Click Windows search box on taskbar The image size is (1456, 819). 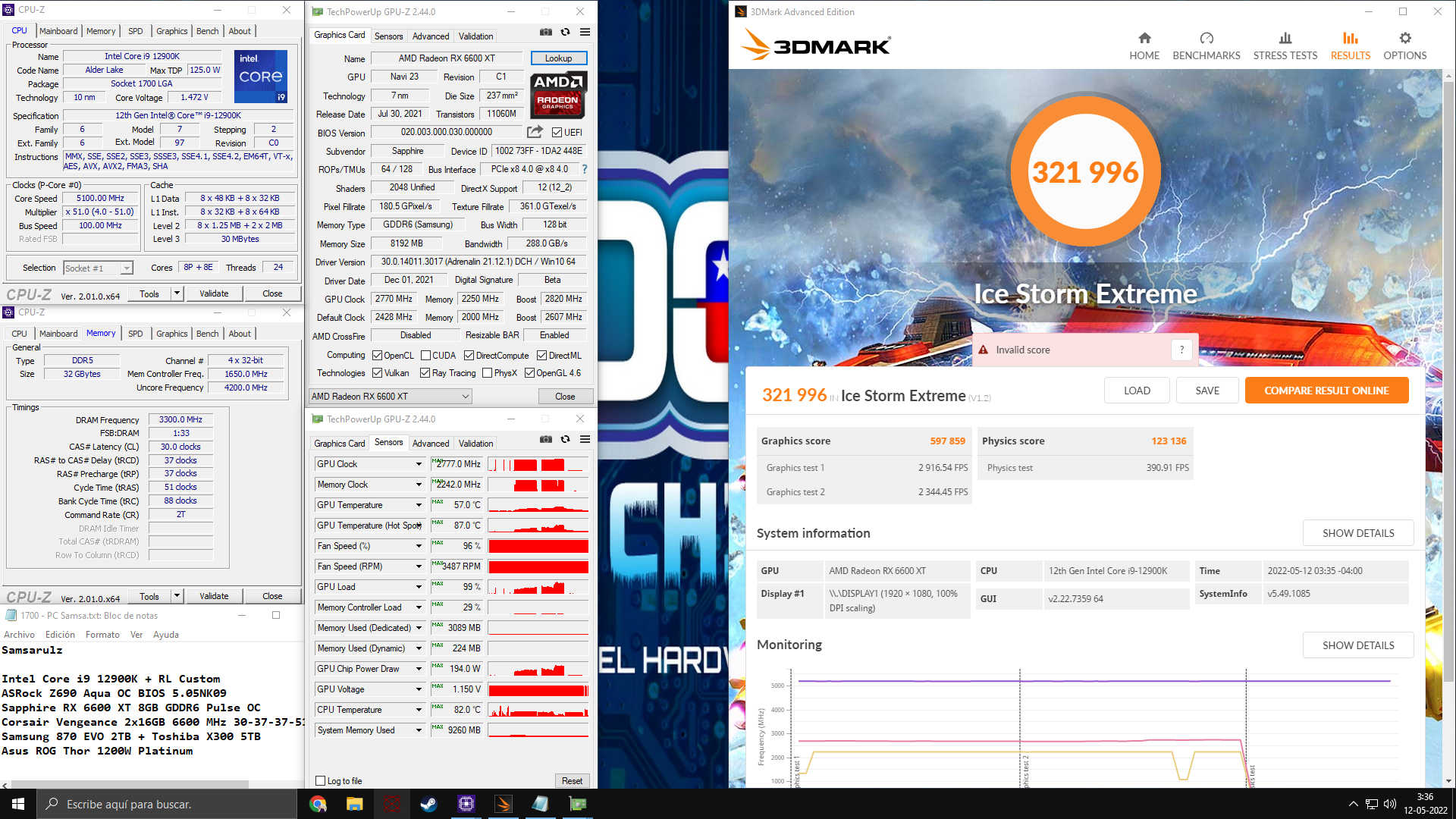[167, 804]
